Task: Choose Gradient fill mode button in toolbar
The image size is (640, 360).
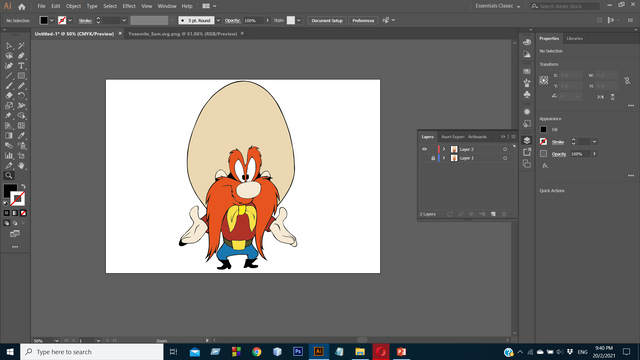Action: 15,213
